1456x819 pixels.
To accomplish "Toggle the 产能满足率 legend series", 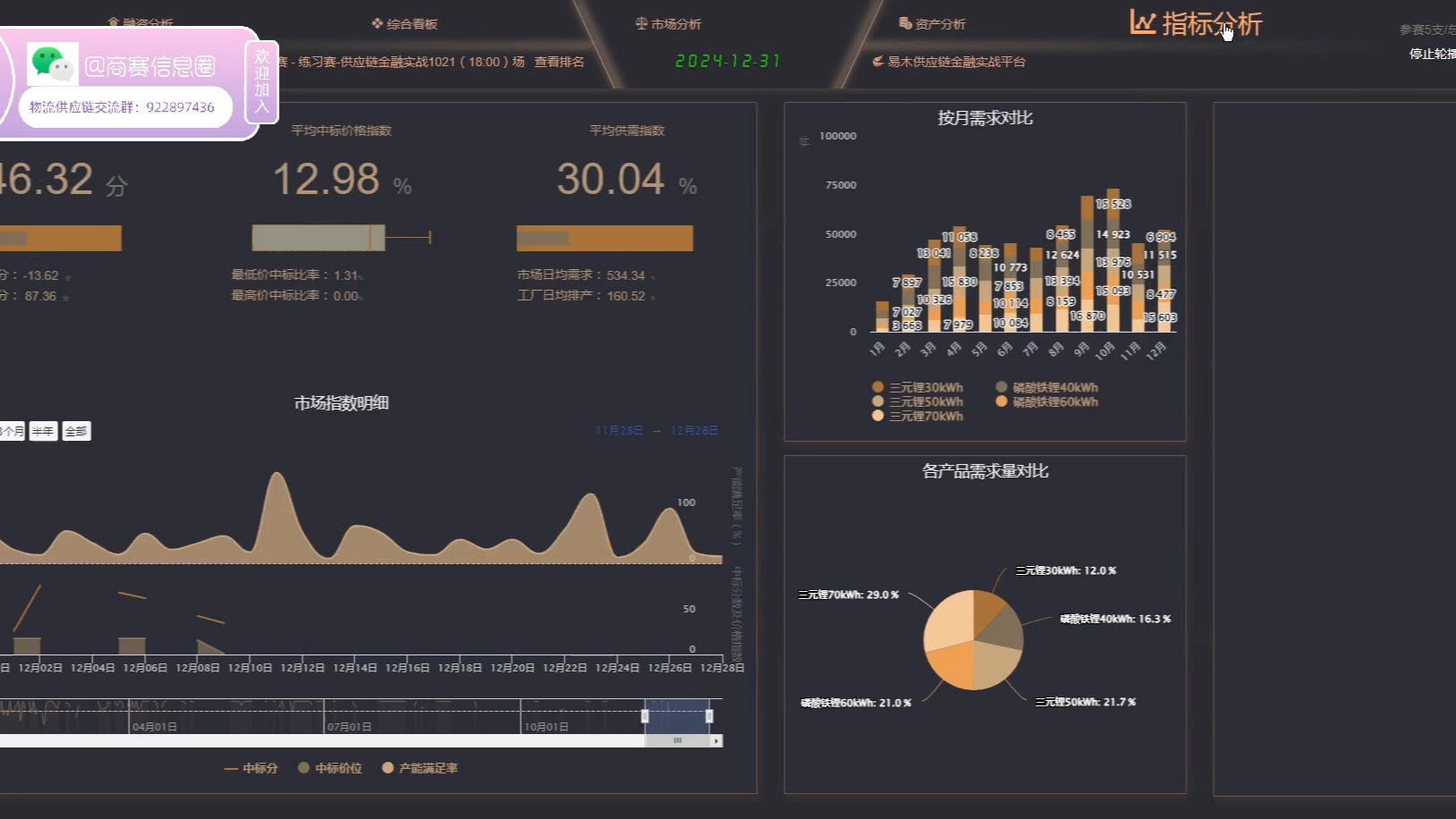I will pos(419,768).
